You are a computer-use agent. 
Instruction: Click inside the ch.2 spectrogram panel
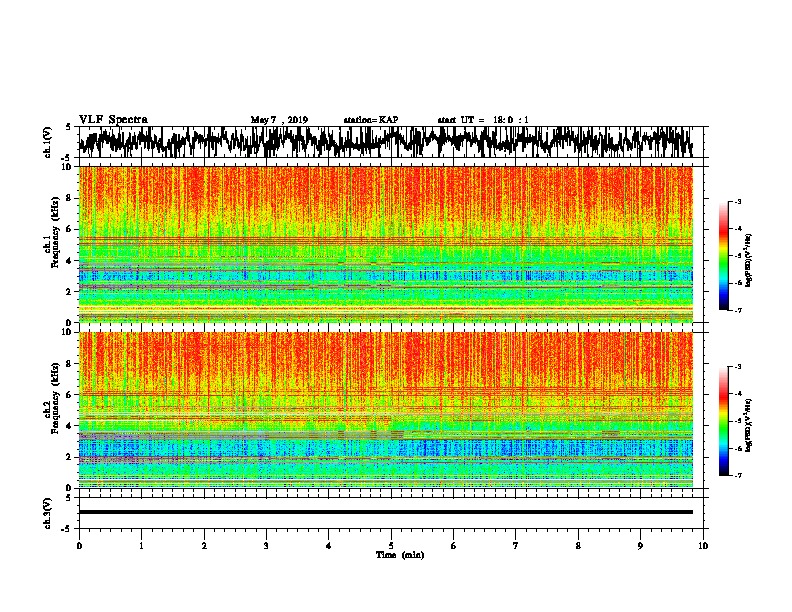pyautogui.click(x=386, y=410)
